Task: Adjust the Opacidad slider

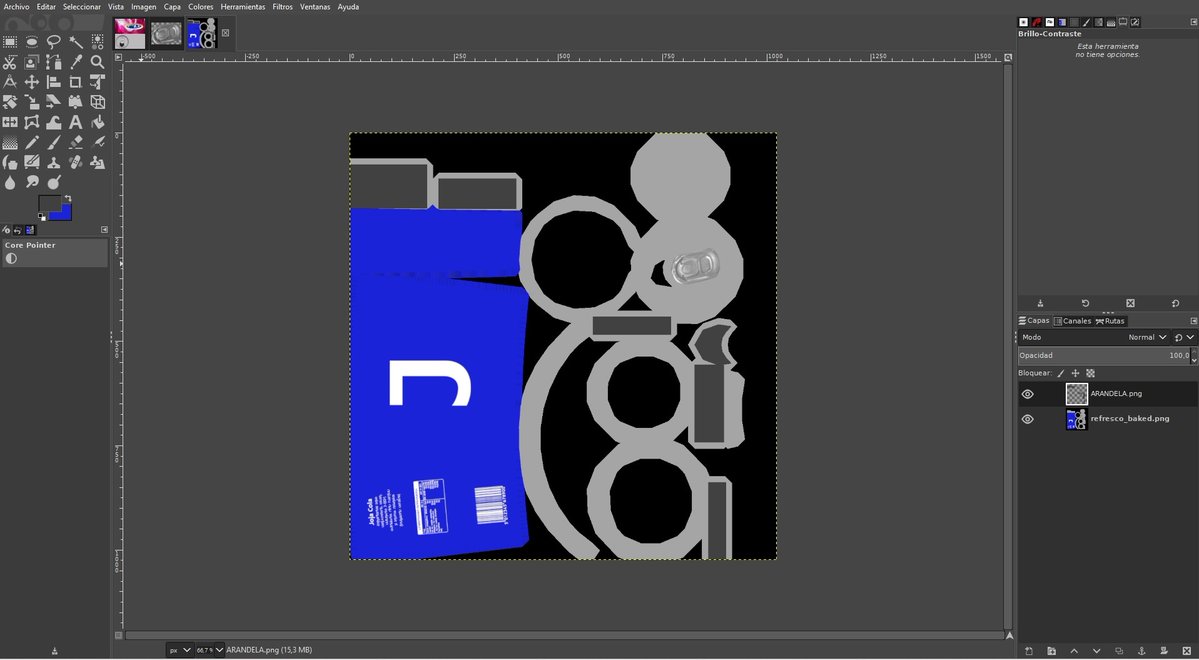Action: tap(1103, 356)
